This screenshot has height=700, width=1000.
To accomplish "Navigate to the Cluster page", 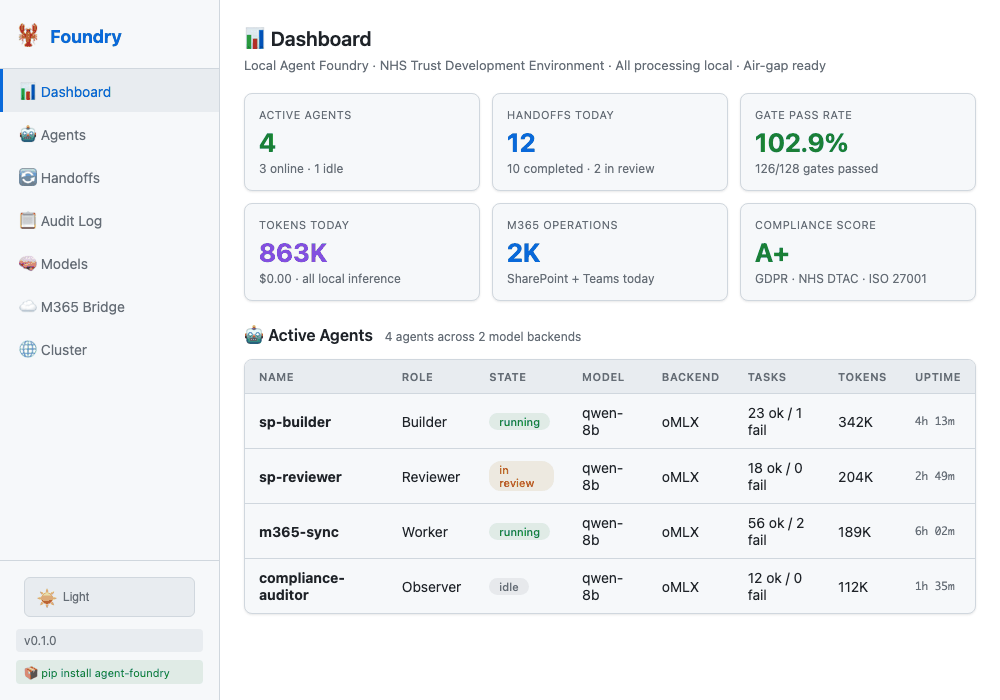I will [110, 350].
